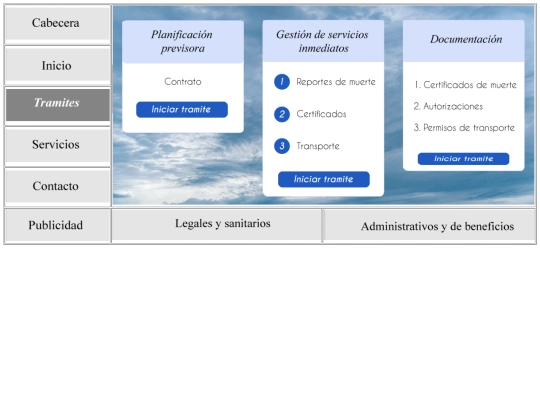
Task: Start tramite under Planificación previsora
Action: point(182,110)
